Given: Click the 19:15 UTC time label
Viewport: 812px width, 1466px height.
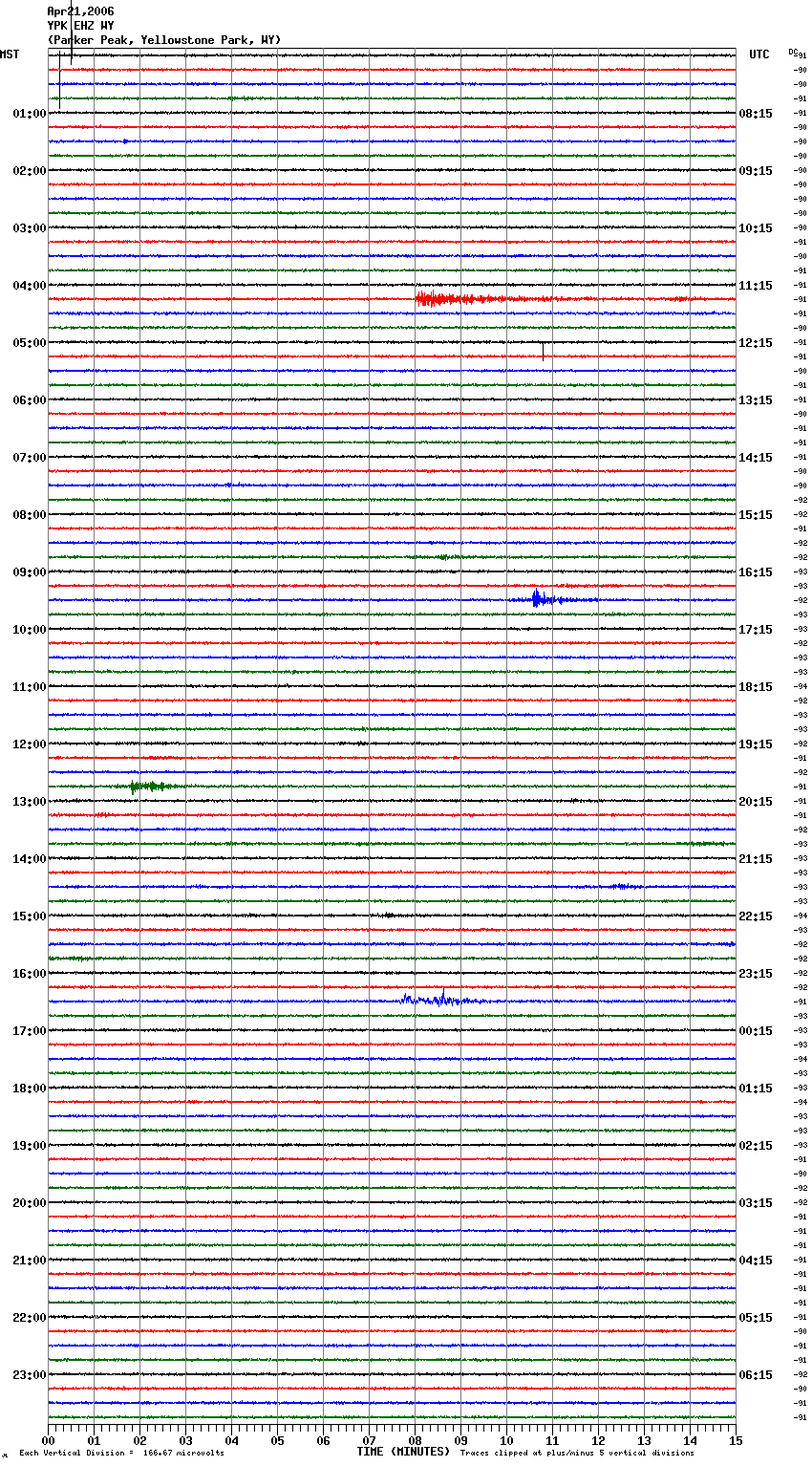Looking at the screenshot, I should [x=756, y=744].
